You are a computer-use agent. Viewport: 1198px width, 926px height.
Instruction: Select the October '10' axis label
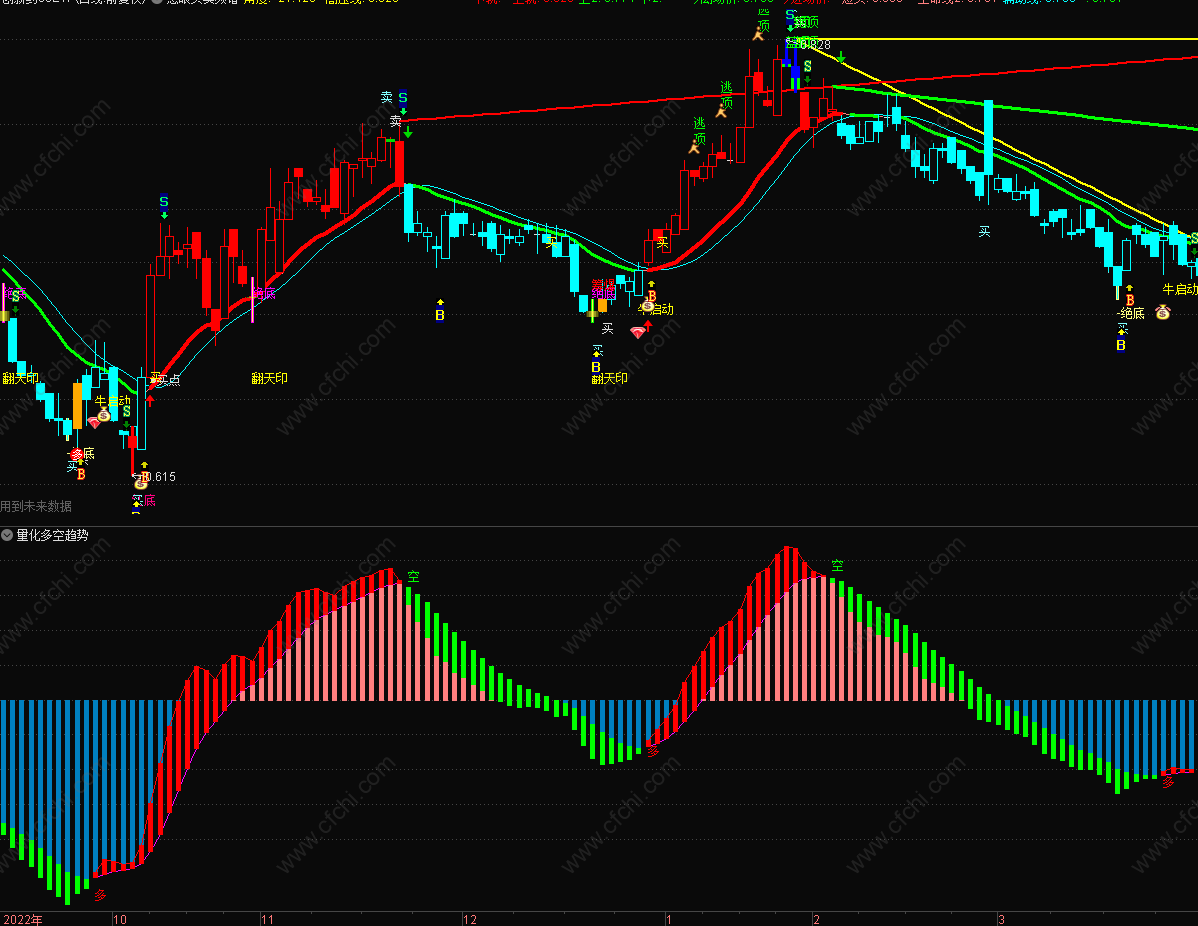pos(120,919)
